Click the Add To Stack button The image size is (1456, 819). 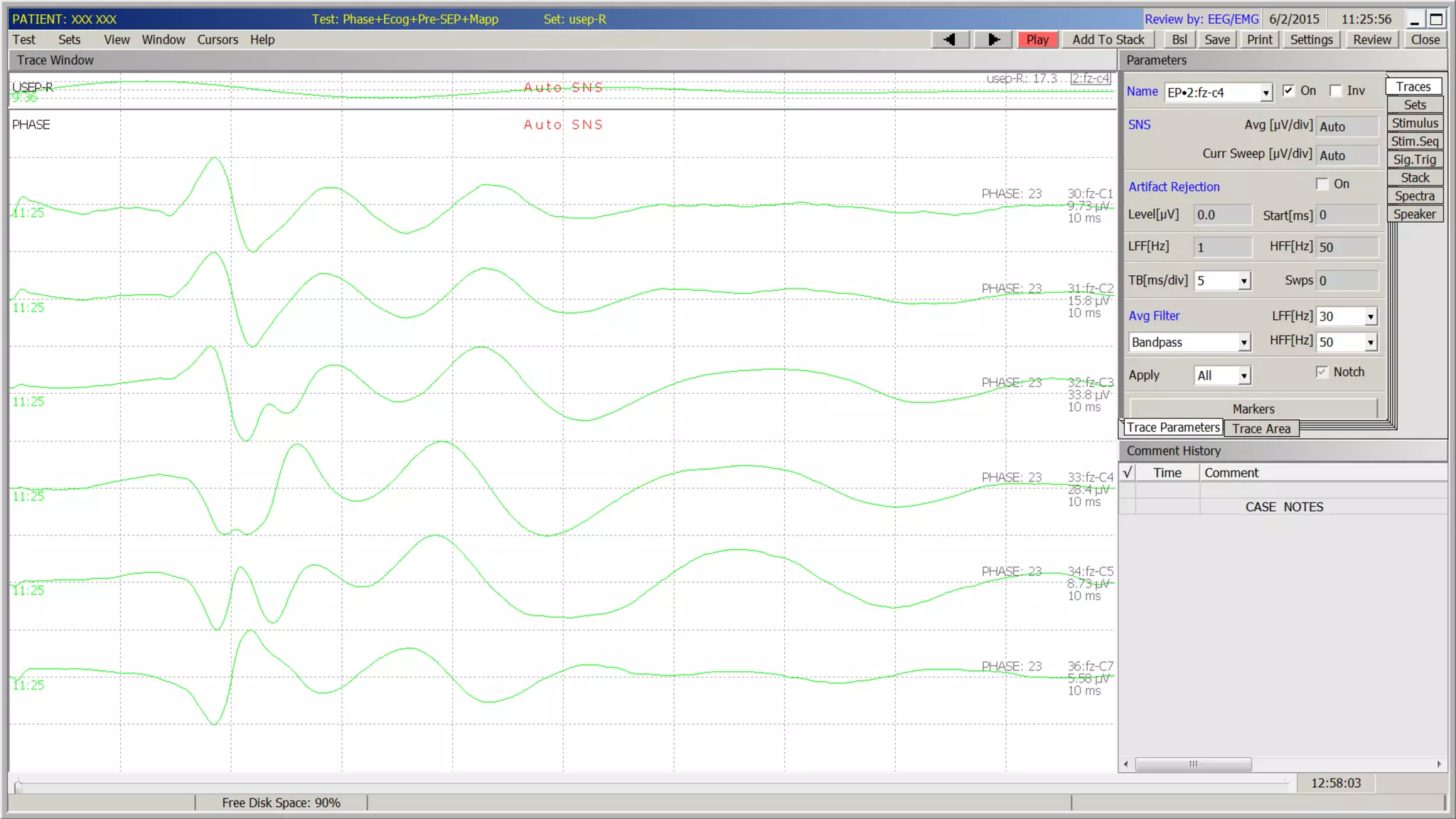point(1108,40)
